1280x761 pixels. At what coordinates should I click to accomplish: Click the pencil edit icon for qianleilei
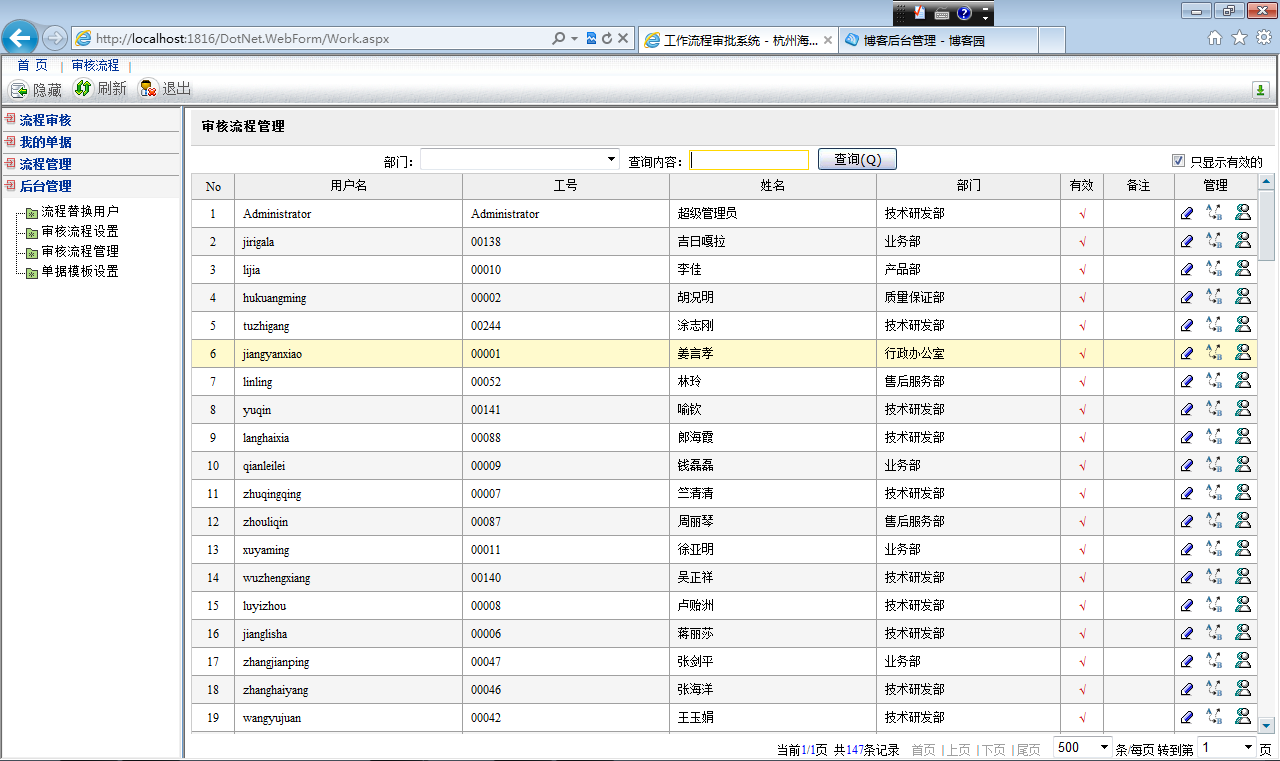[1187, 465]
